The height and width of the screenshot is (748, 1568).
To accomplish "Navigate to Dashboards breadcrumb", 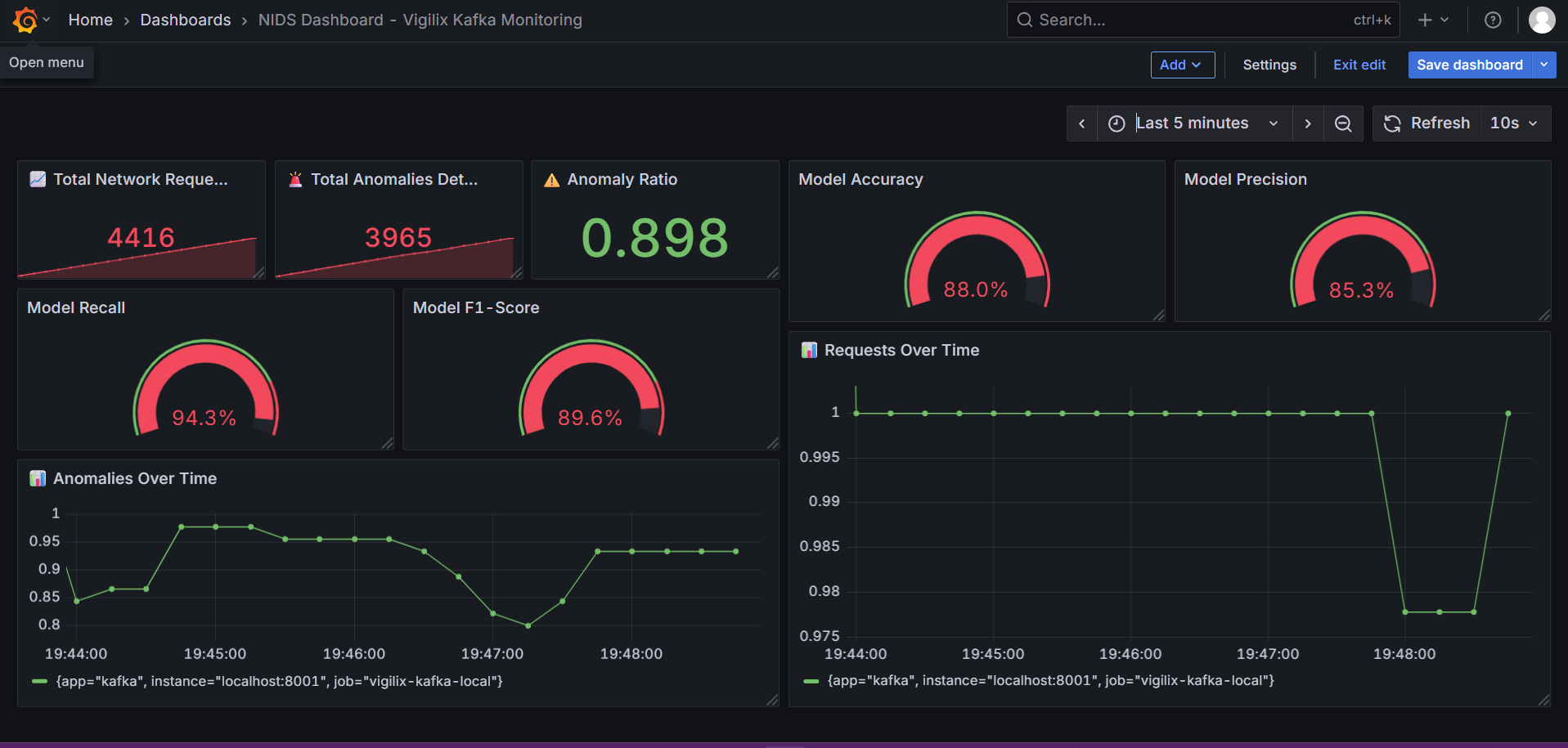I will [x=185, y=20].
